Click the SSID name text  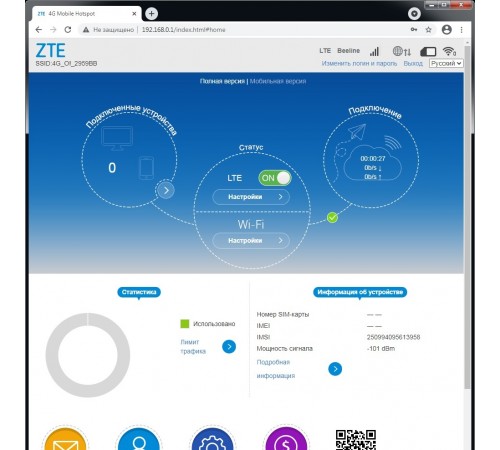pos(66,63)
